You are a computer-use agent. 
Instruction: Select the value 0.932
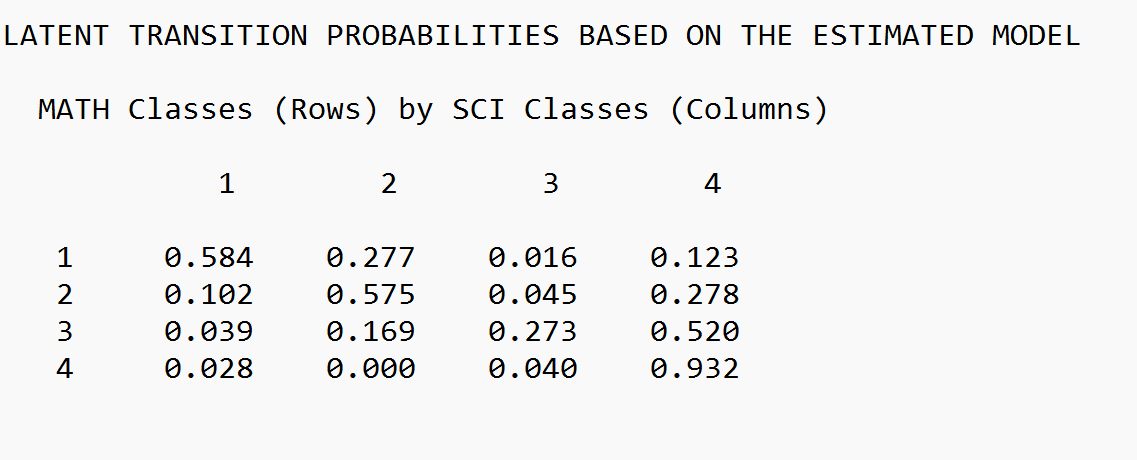coord(695,369)
